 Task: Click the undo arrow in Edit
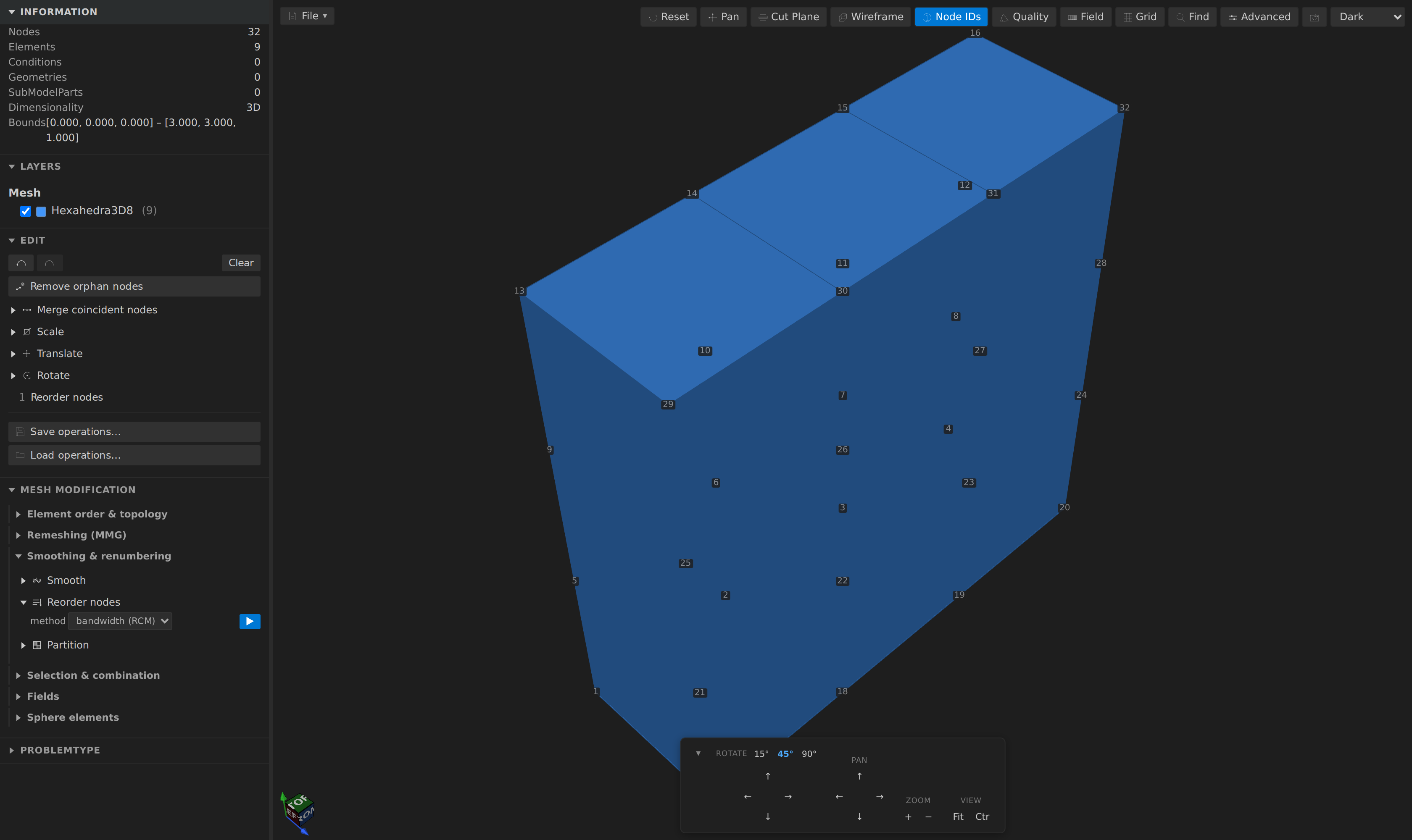click(x=21, y=262)
